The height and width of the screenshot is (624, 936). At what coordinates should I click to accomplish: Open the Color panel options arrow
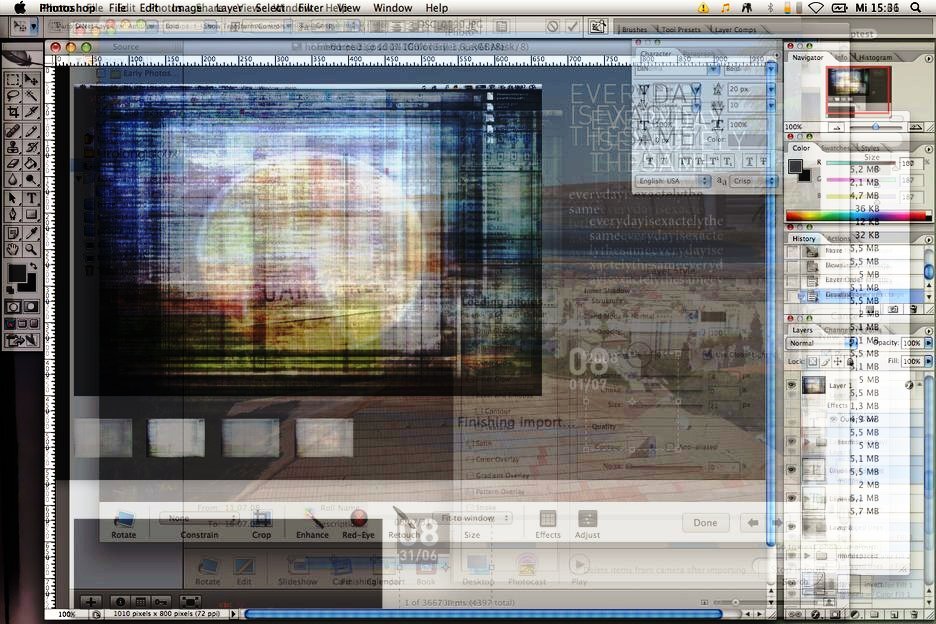click(x=928, y=149)
